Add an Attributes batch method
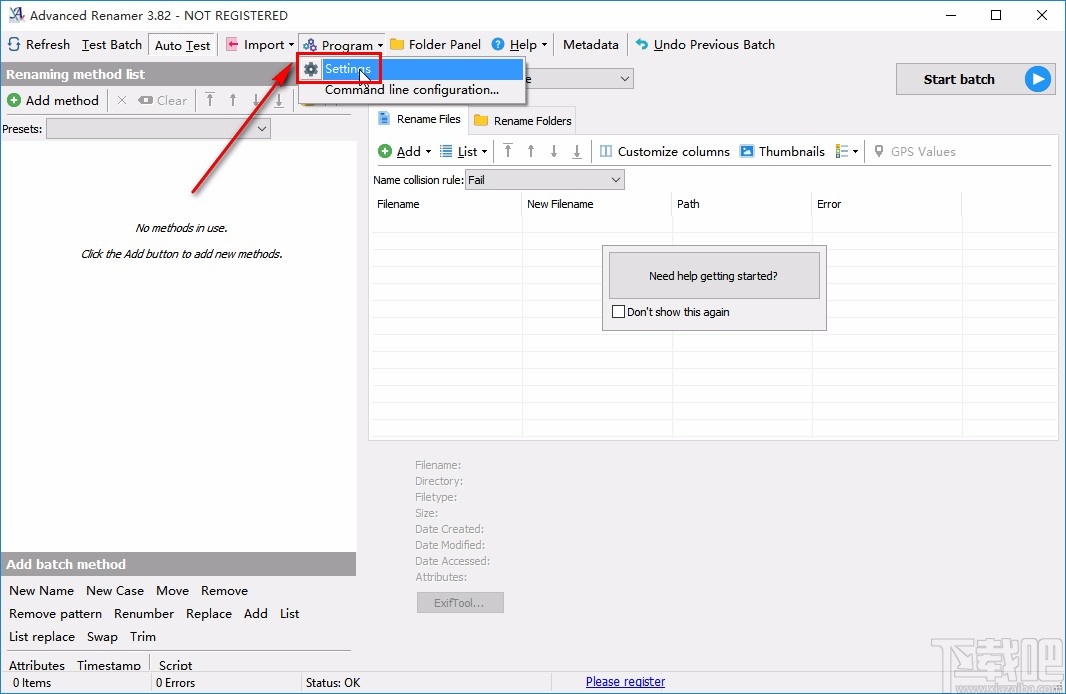Viewport: 1066px width, 694px height. [x=37, y=665]
